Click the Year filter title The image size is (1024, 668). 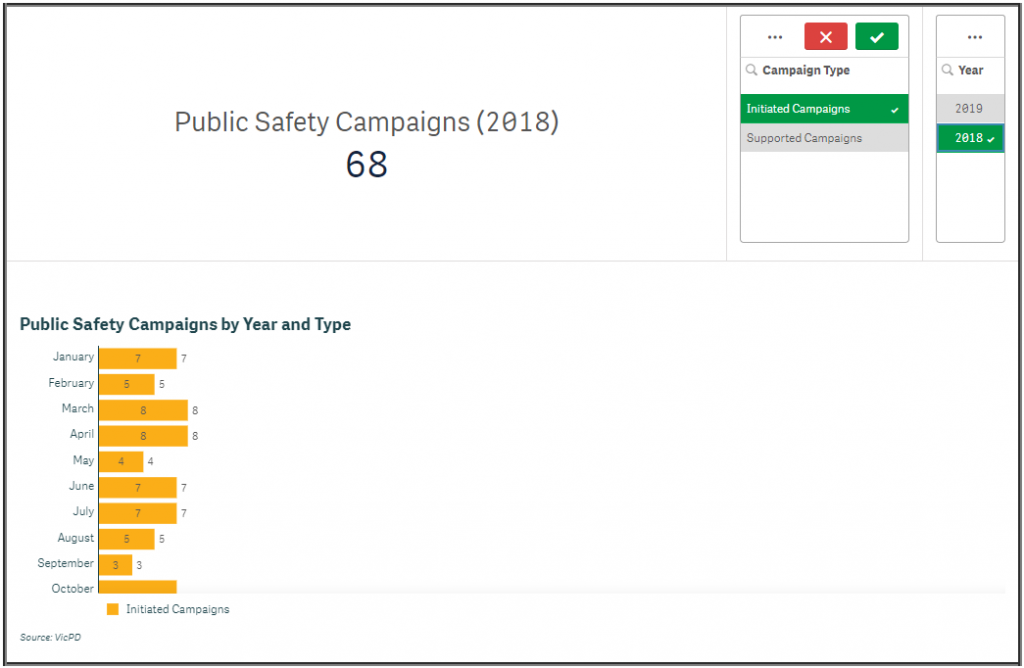click(x=971, y=70)
